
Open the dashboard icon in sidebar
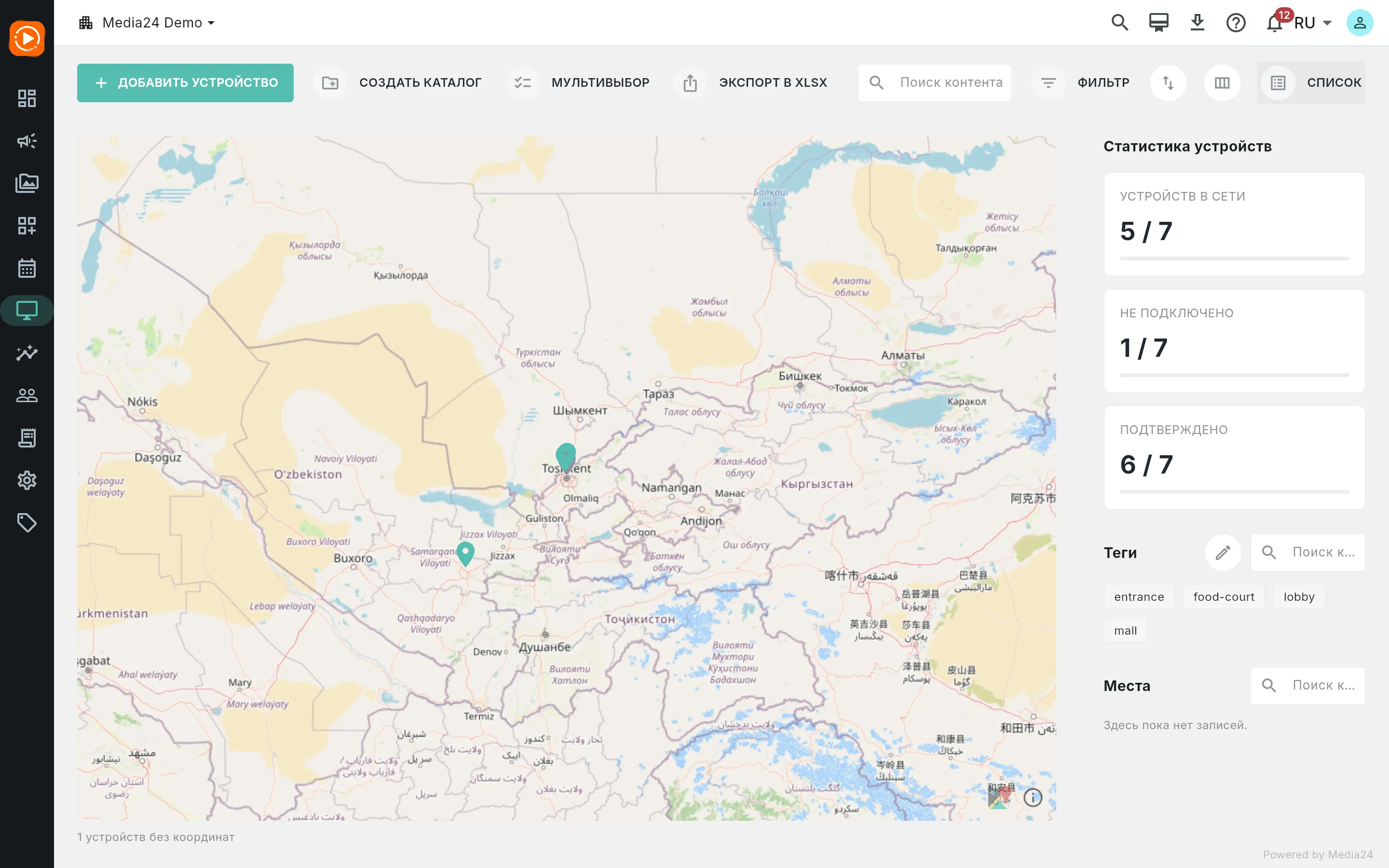(27, 98)
